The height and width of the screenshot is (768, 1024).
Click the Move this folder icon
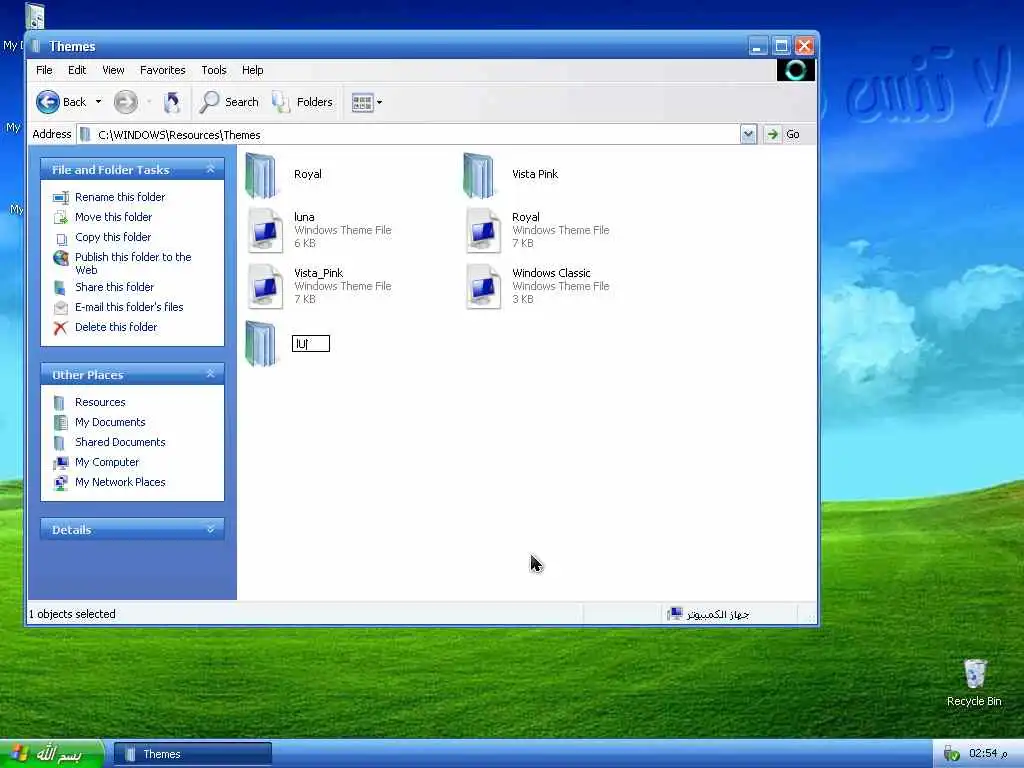[61, 217]
